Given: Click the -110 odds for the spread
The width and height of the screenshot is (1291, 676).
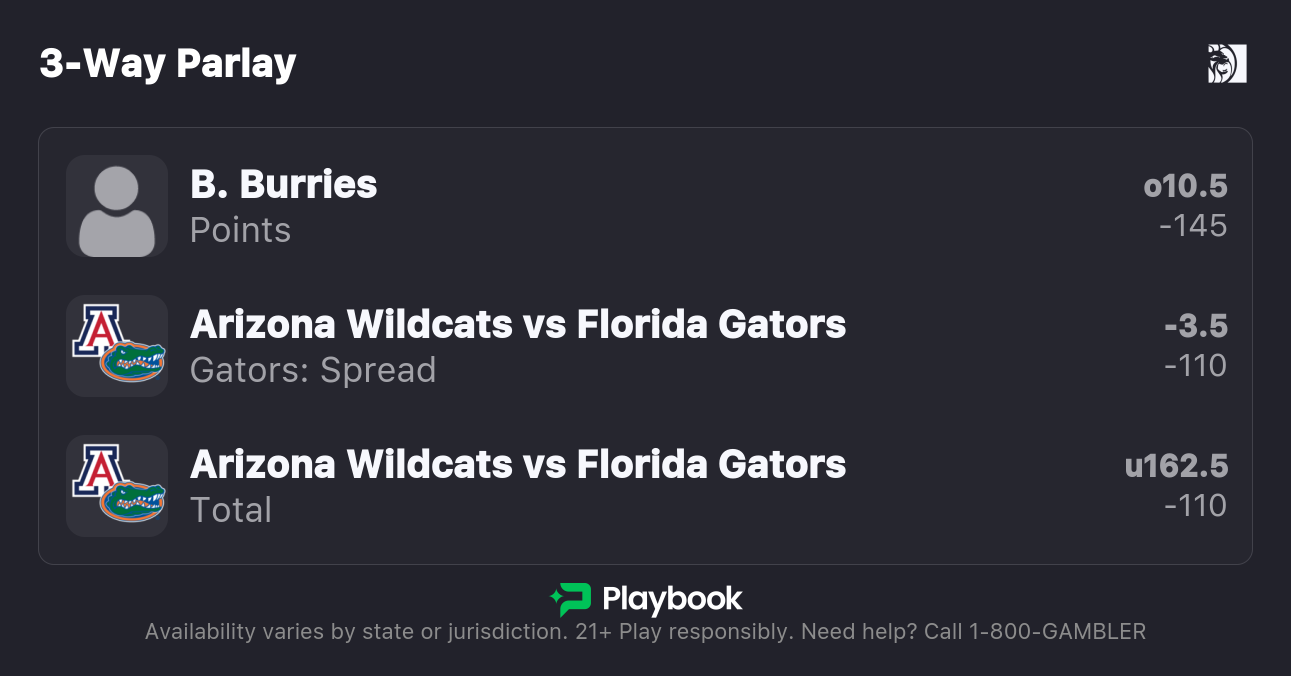Looking at the screenshot, I should point(1195,366).
